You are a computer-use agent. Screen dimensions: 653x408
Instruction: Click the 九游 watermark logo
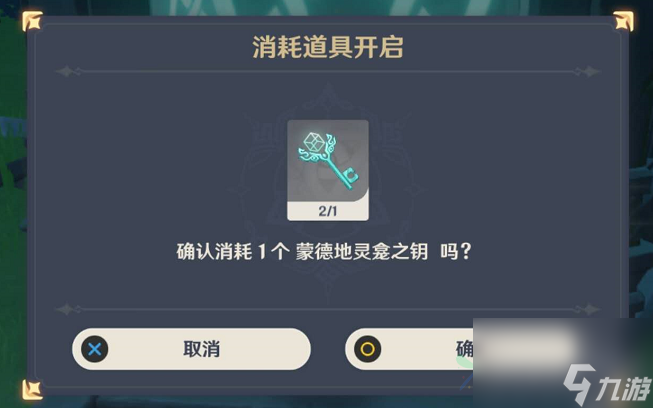click(x=606, y=384)
